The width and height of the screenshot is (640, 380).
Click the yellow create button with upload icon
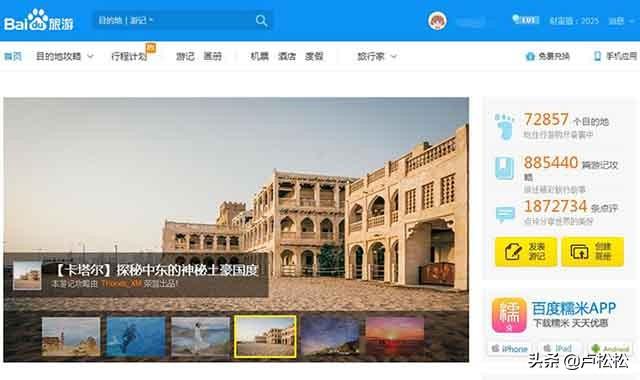[592, 251]
